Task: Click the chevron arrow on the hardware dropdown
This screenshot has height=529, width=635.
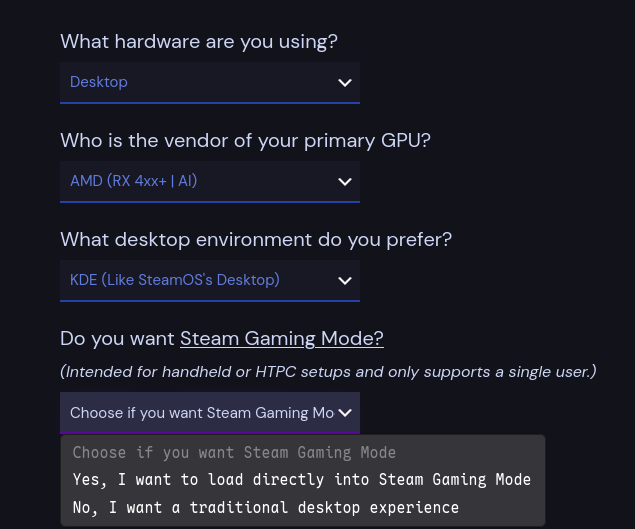Action: 345,82
